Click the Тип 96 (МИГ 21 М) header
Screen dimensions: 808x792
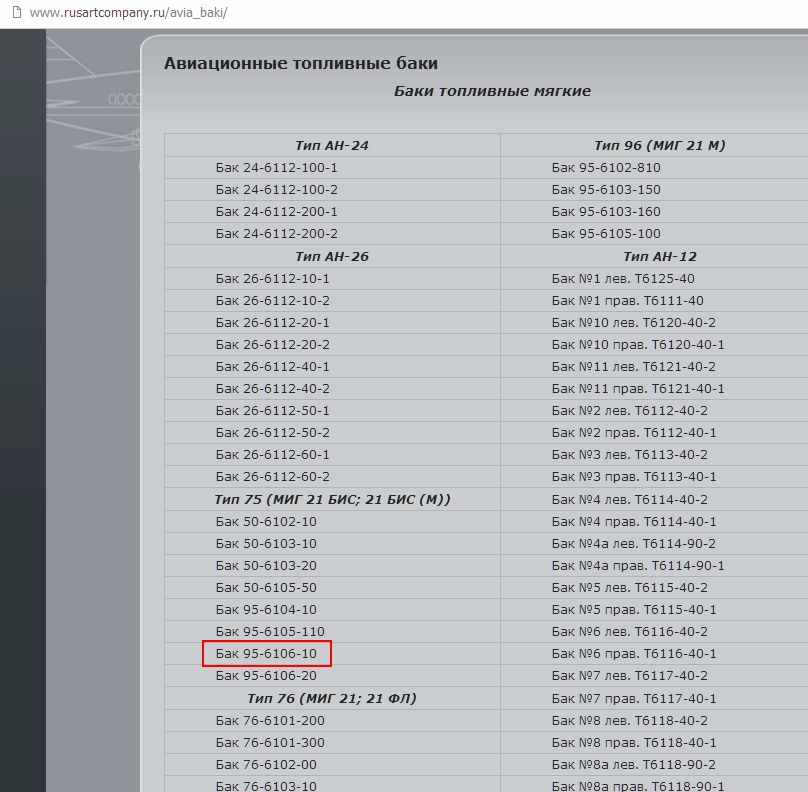coord(659,146)
